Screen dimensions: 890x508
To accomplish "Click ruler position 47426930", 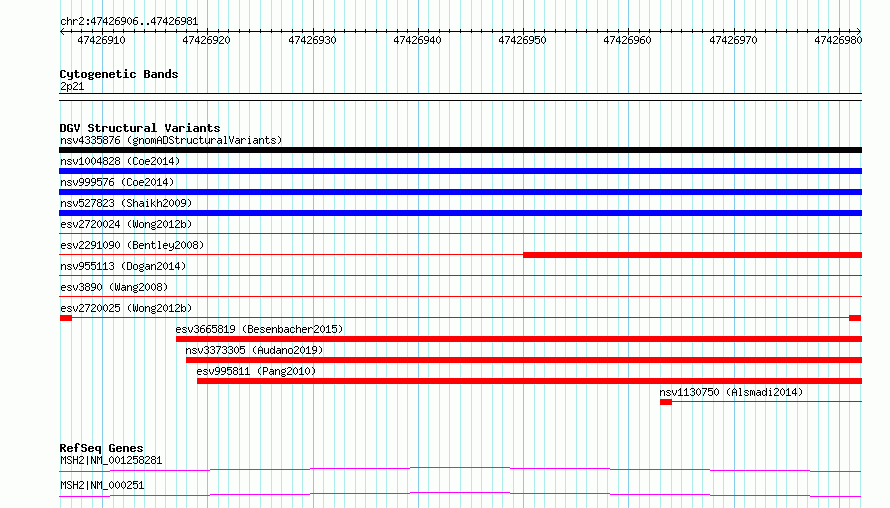I will coord(312,40).
